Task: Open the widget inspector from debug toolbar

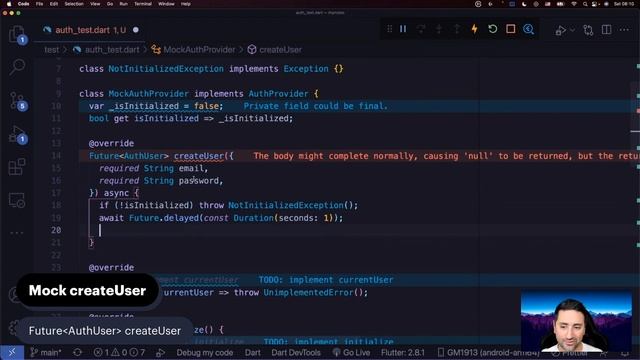Action: [529, 29]
